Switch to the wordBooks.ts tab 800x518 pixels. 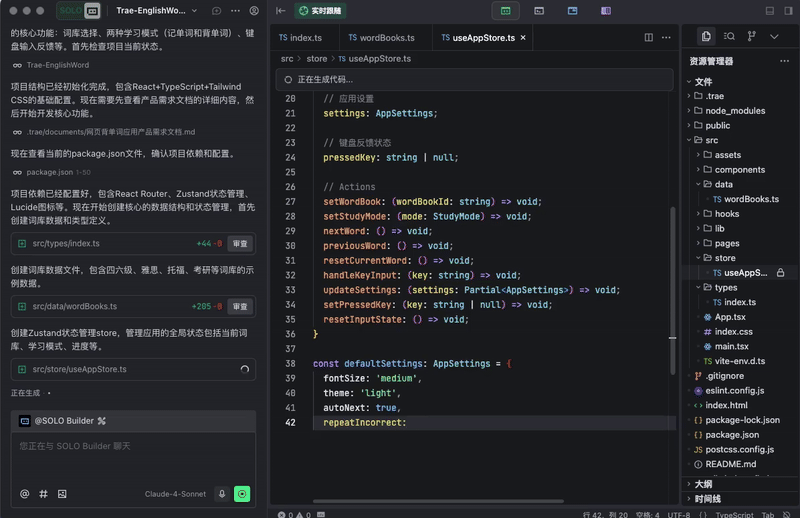(x=381, y=38)
